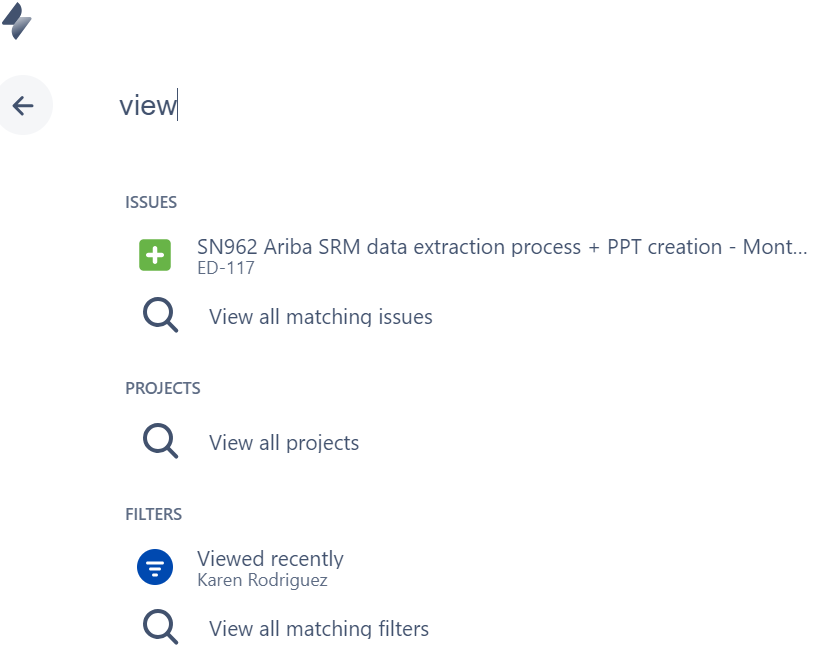830x662 pixels.
Task: Select View all matching filters
Action: 318,629
